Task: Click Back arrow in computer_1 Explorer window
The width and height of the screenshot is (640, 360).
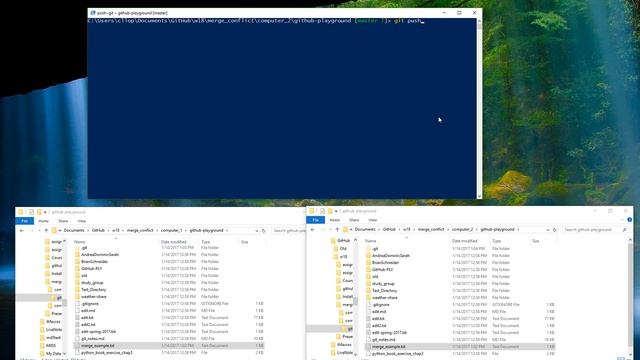Action: (22, 231)
